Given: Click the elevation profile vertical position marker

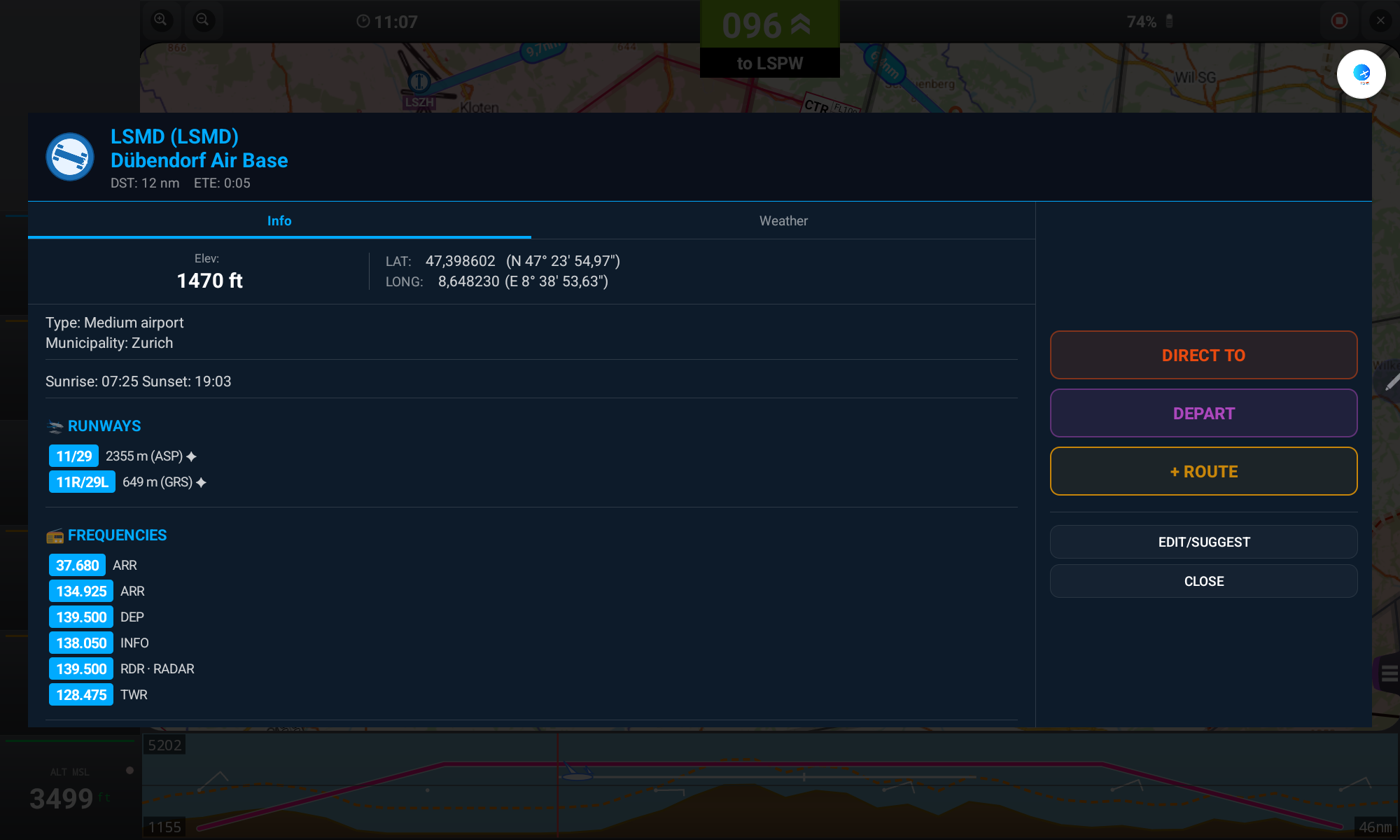Looking at the screenshot, I should point(558,784).
